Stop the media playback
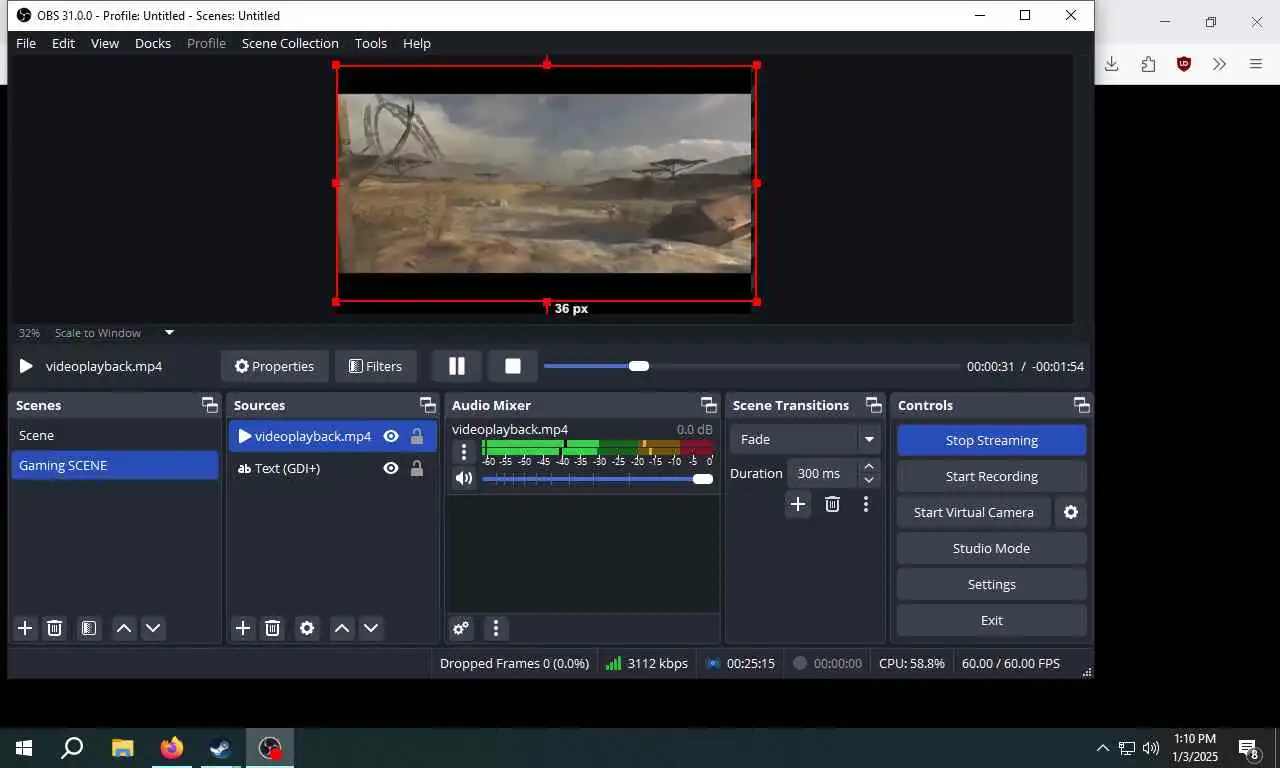1280x768 pixels. coord(513,366)
